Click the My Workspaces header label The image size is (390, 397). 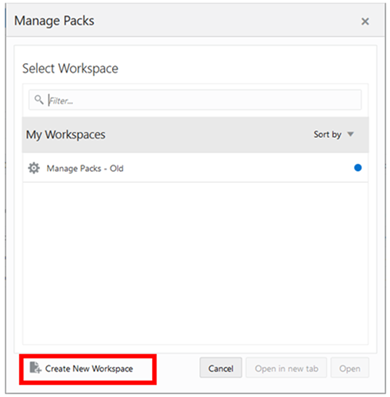click(66, 135)
